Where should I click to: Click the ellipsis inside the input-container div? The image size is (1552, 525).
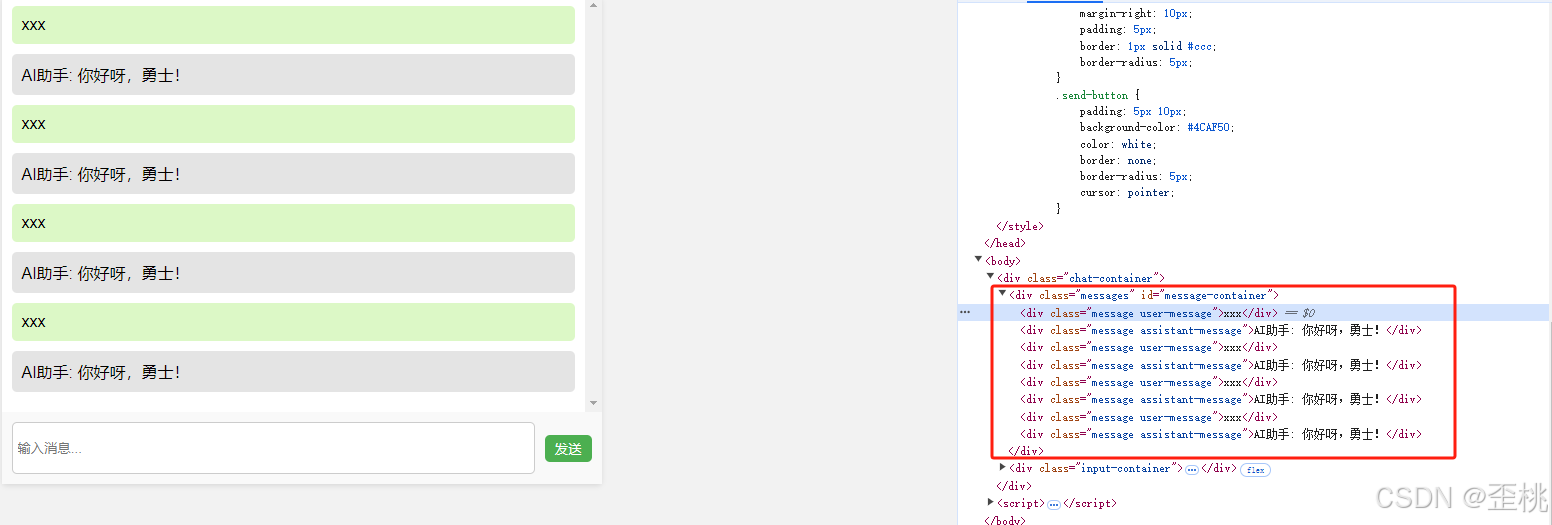[1192, 469]
